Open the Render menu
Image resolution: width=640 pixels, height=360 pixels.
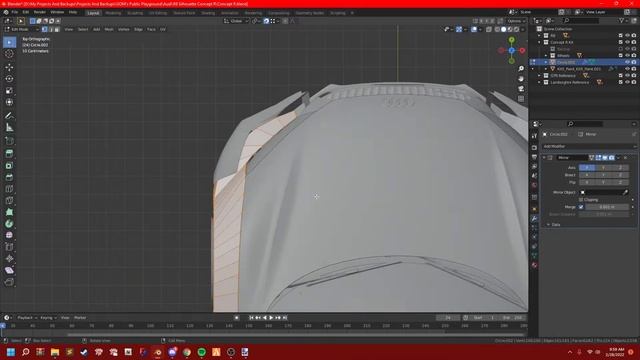tap(40, 12)
